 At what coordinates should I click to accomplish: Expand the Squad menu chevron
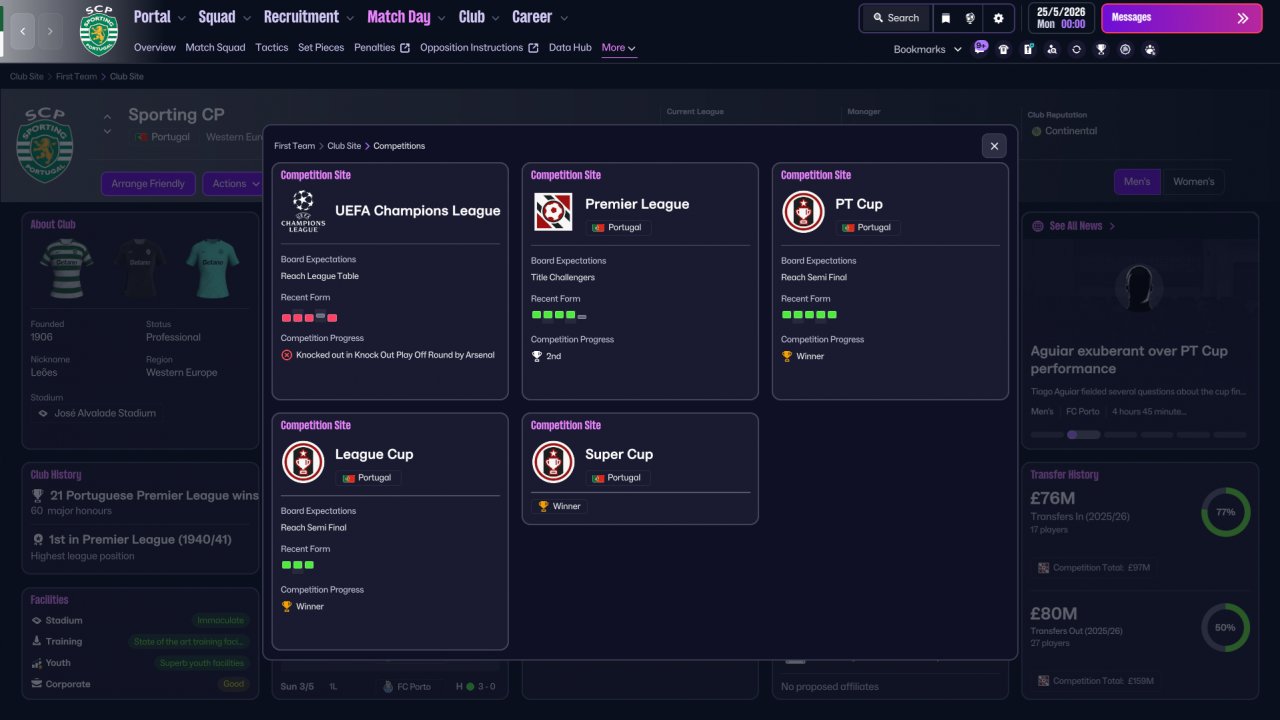point(246,18)
